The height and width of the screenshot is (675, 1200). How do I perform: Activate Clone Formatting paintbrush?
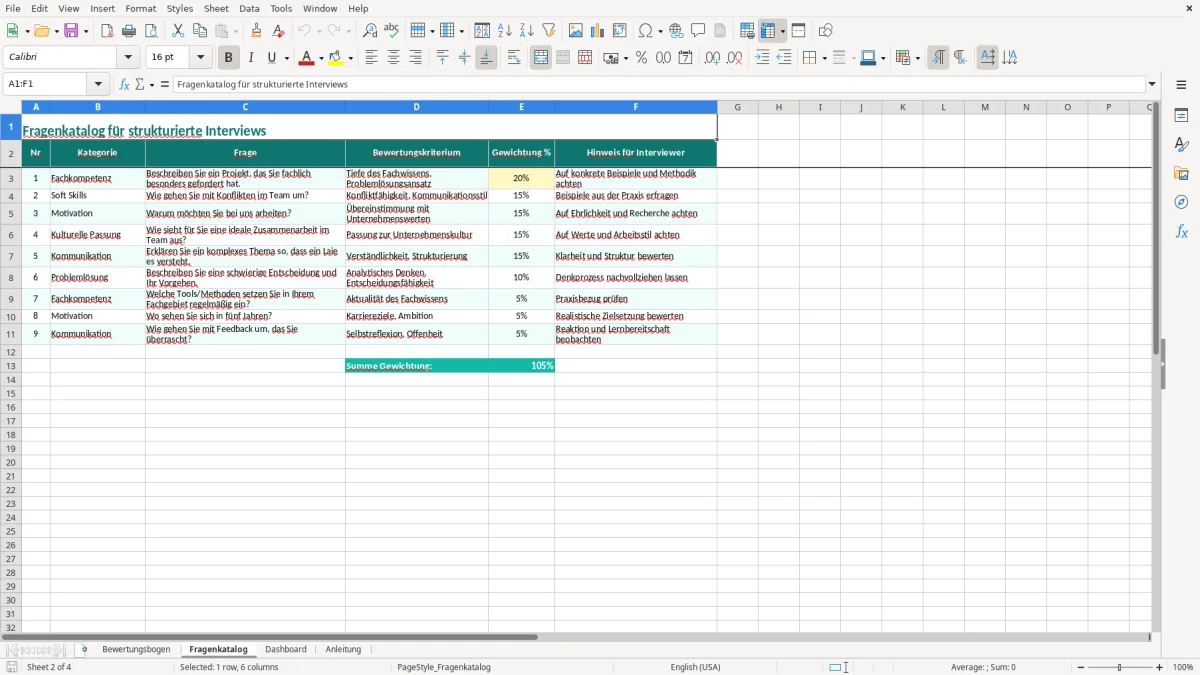click(x=257, y=31)
